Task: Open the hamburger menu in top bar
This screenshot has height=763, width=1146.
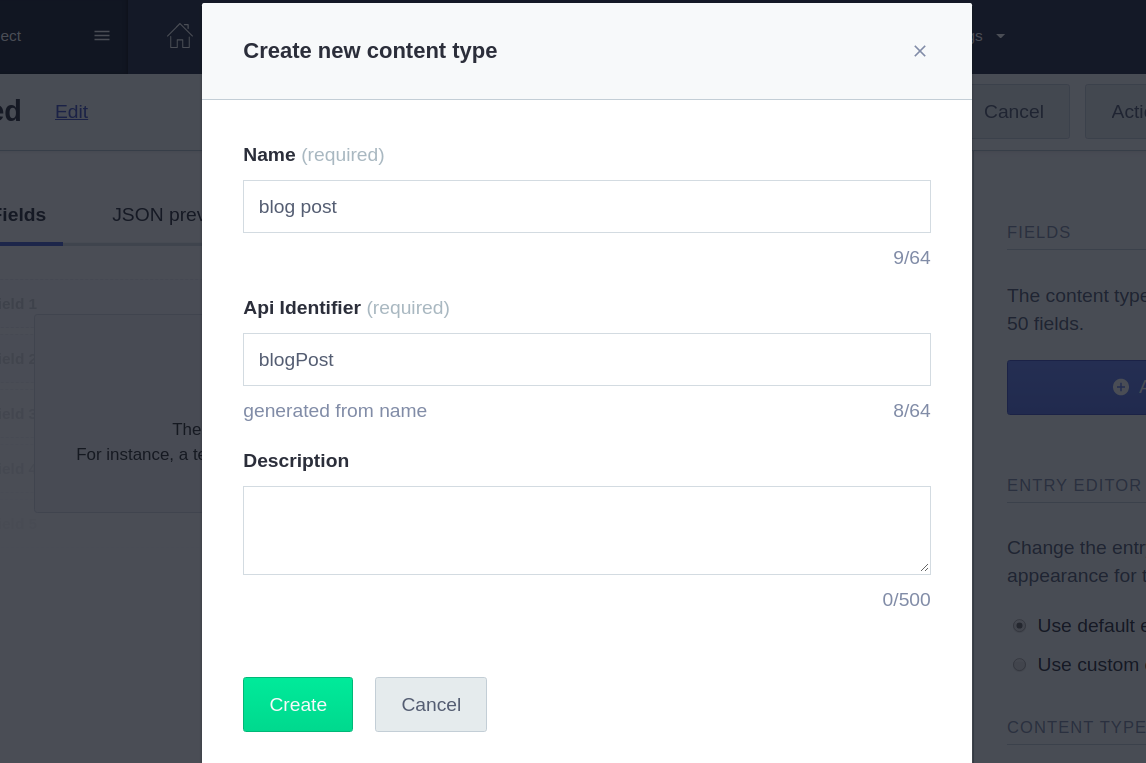Action: point(102,36)
